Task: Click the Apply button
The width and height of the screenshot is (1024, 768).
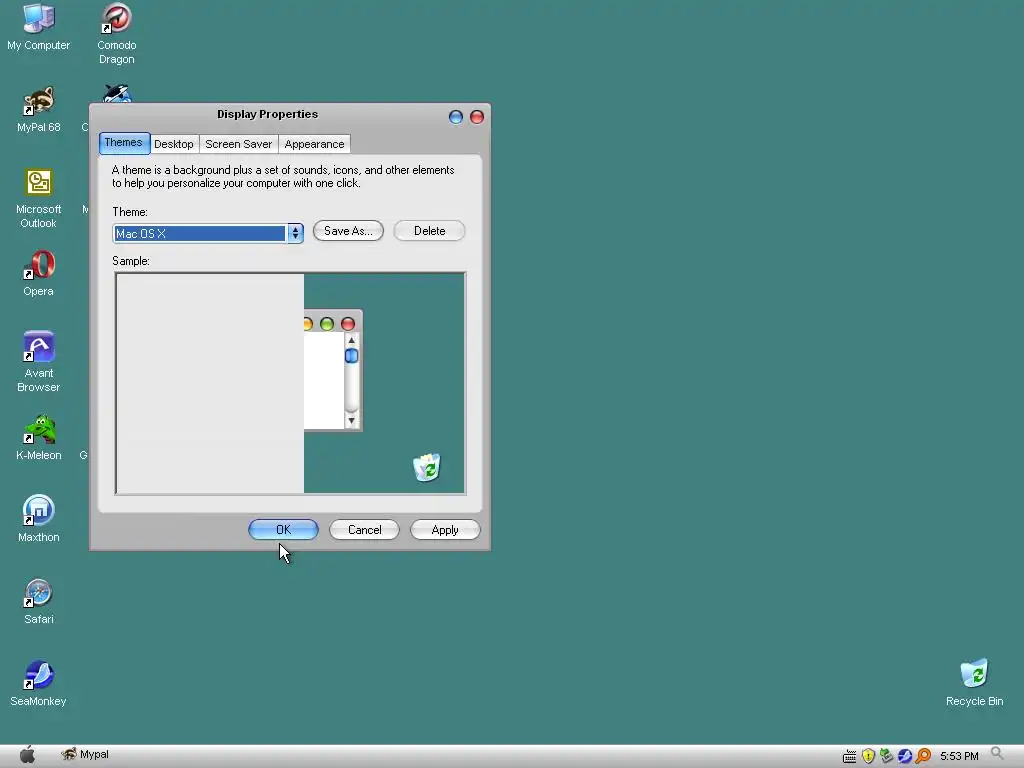Action: tap(445, 530)
